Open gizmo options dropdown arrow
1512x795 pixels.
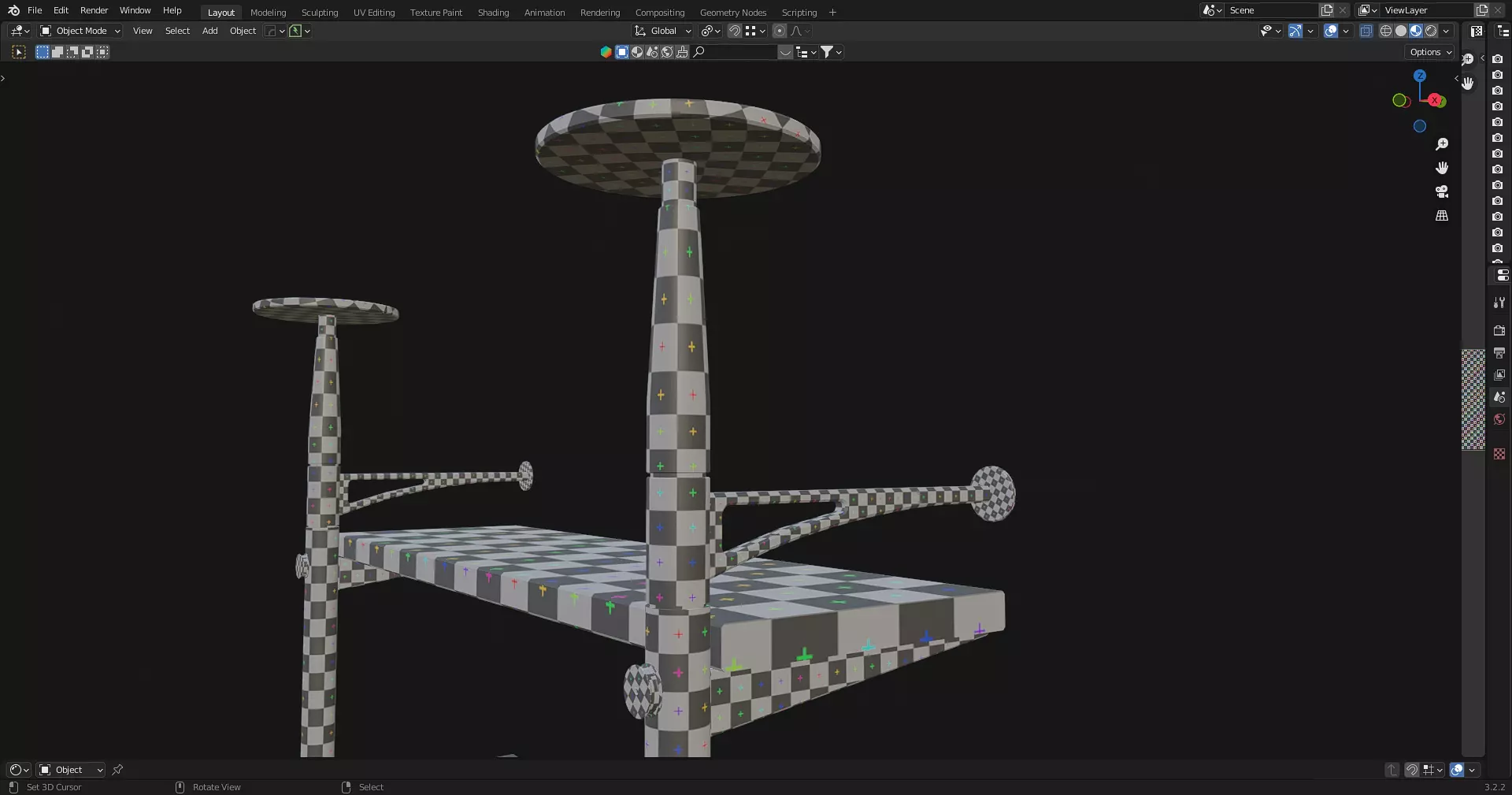(1310, 31)
